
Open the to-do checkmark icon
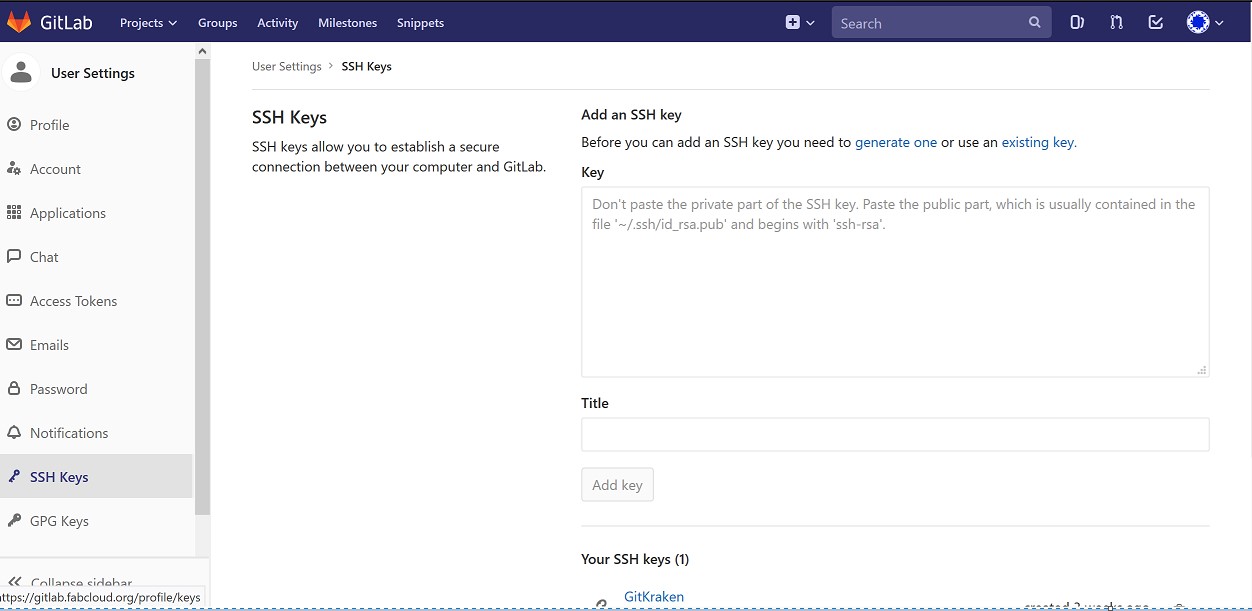coord(1156,22)
